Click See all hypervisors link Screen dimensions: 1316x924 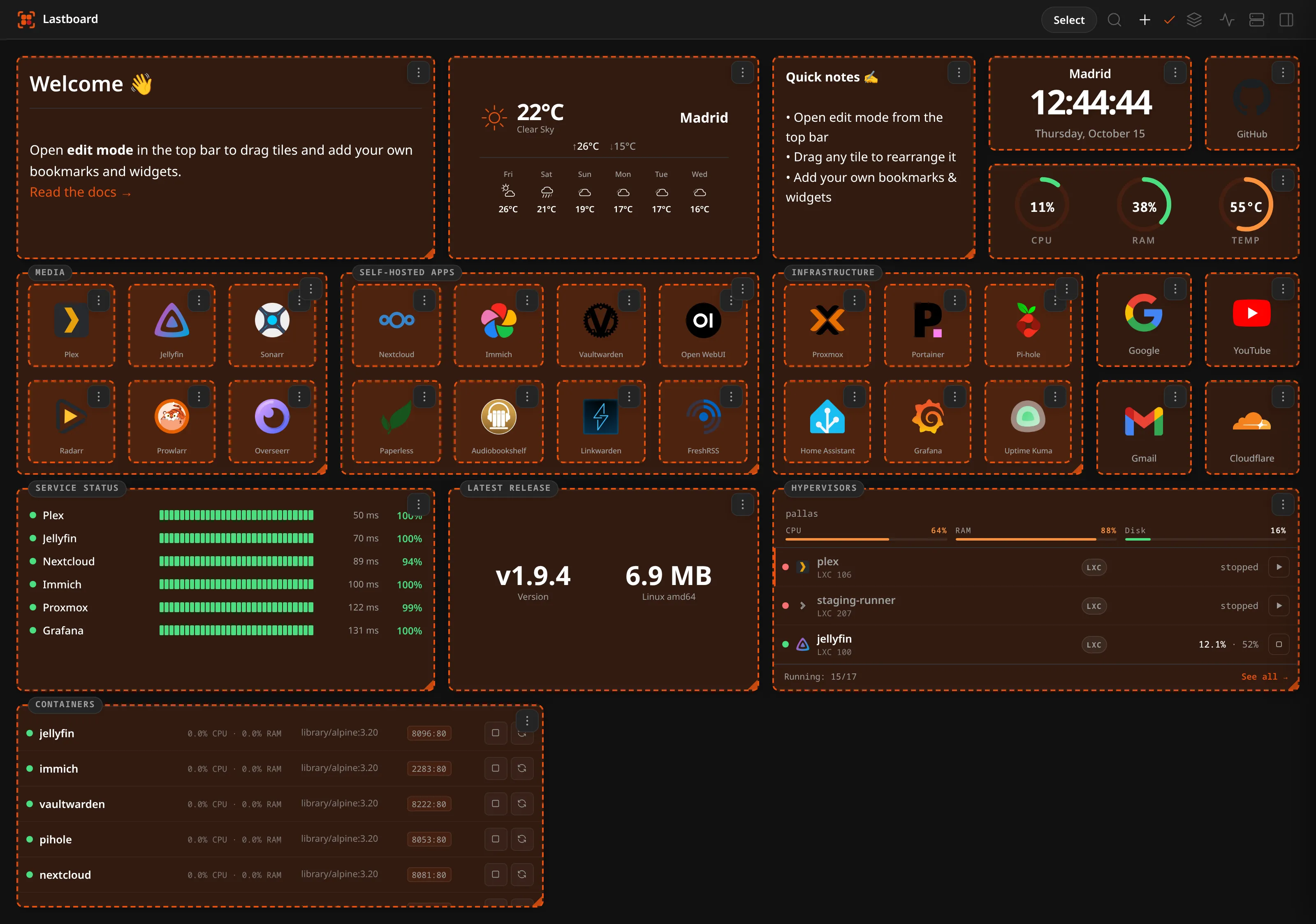1264,677
